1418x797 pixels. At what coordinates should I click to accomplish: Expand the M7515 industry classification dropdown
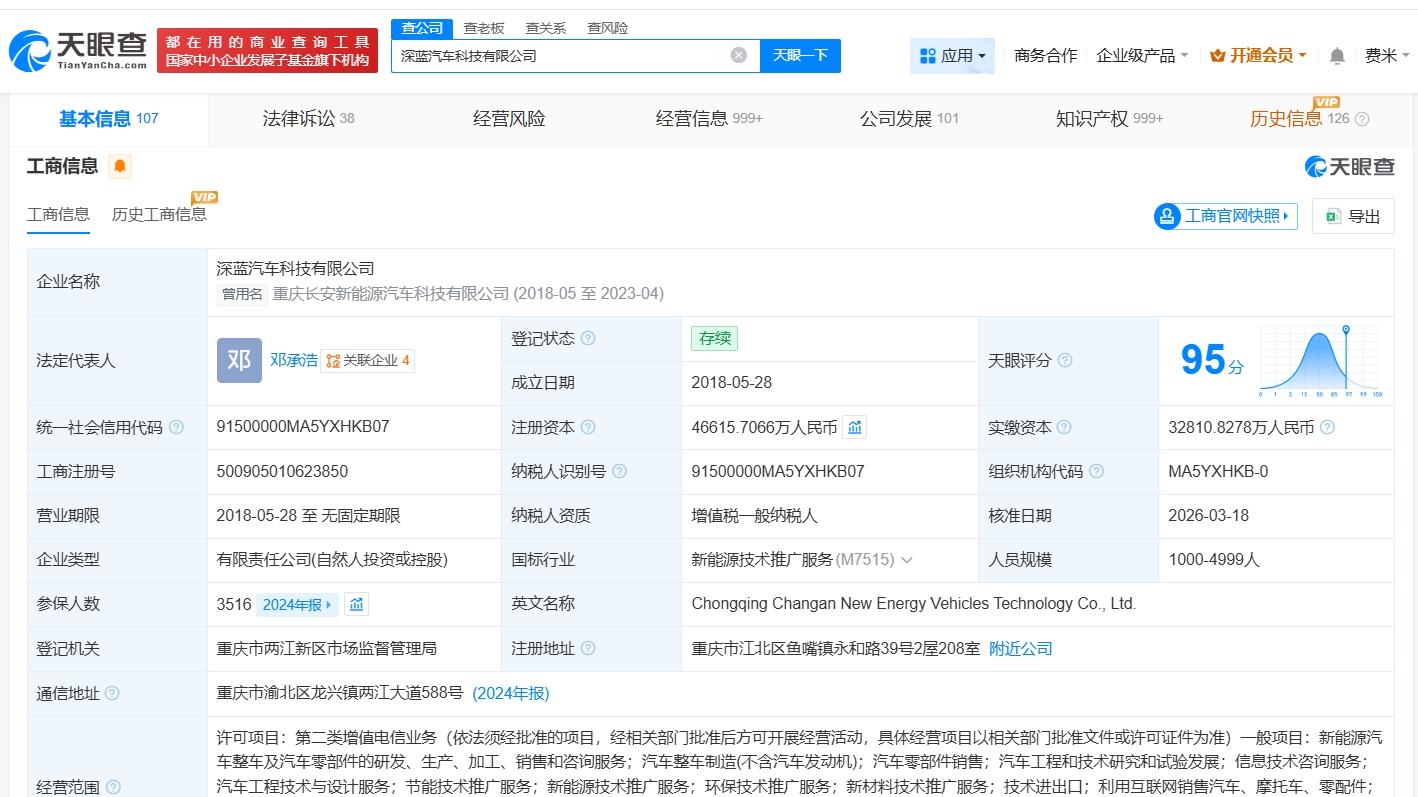(x=907, y=559)
